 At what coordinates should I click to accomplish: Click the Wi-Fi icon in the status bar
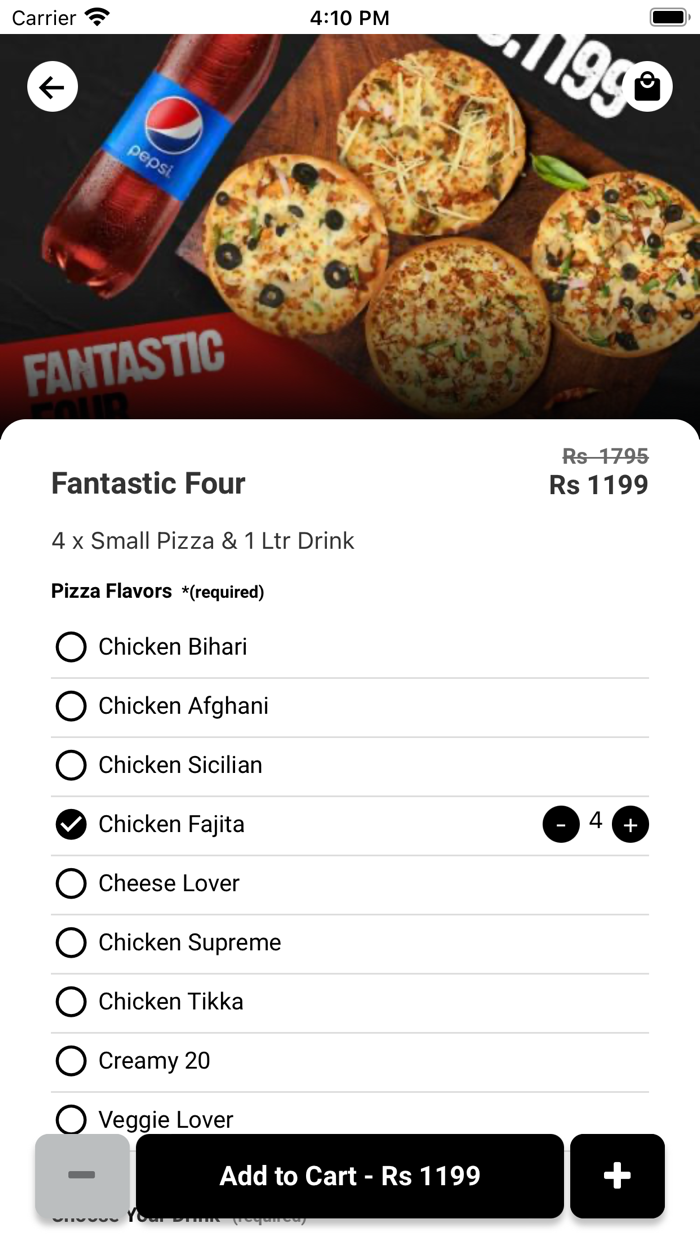click(x=95, y=16)
